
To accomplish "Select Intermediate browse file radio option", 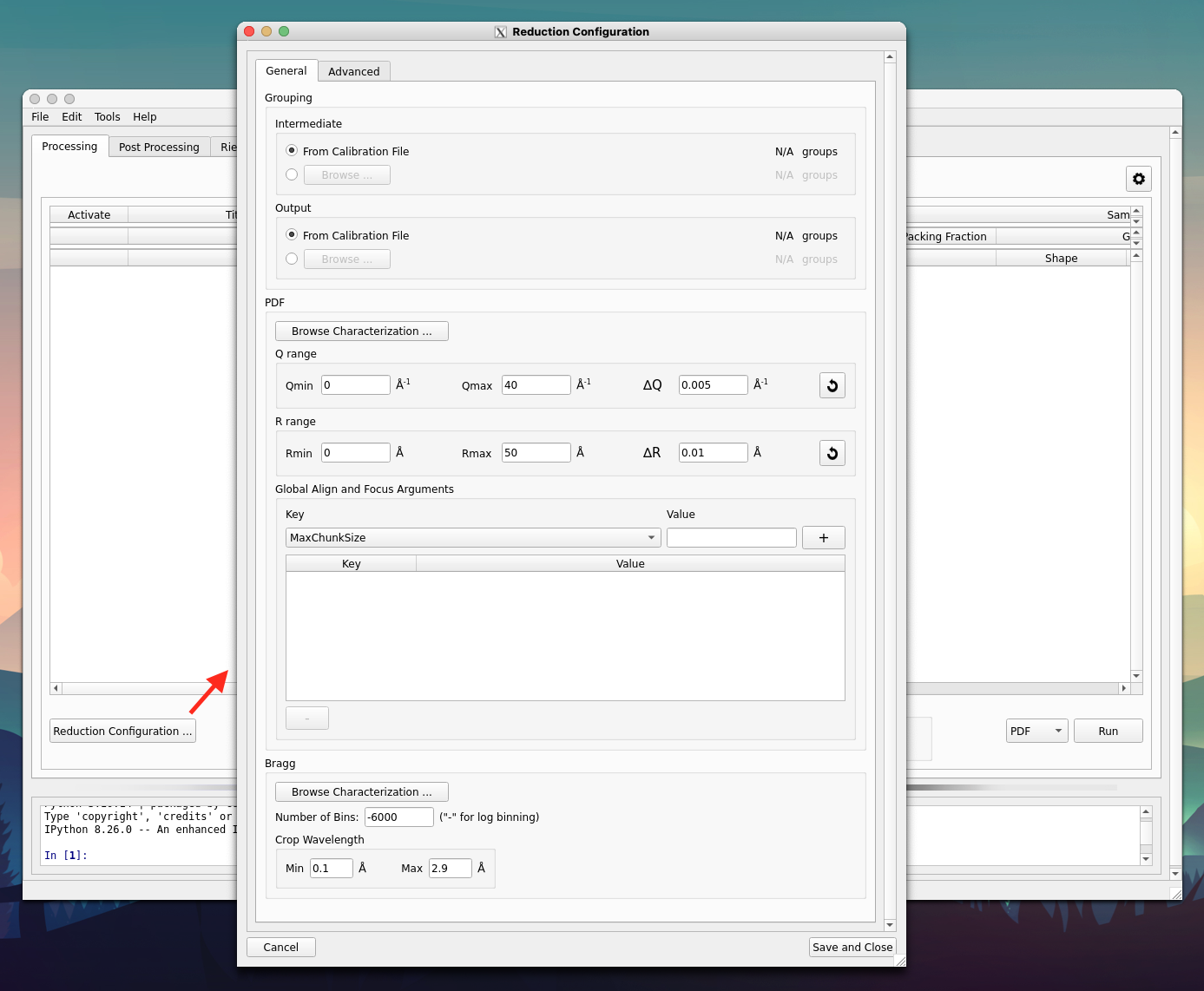I will point(292,174).
